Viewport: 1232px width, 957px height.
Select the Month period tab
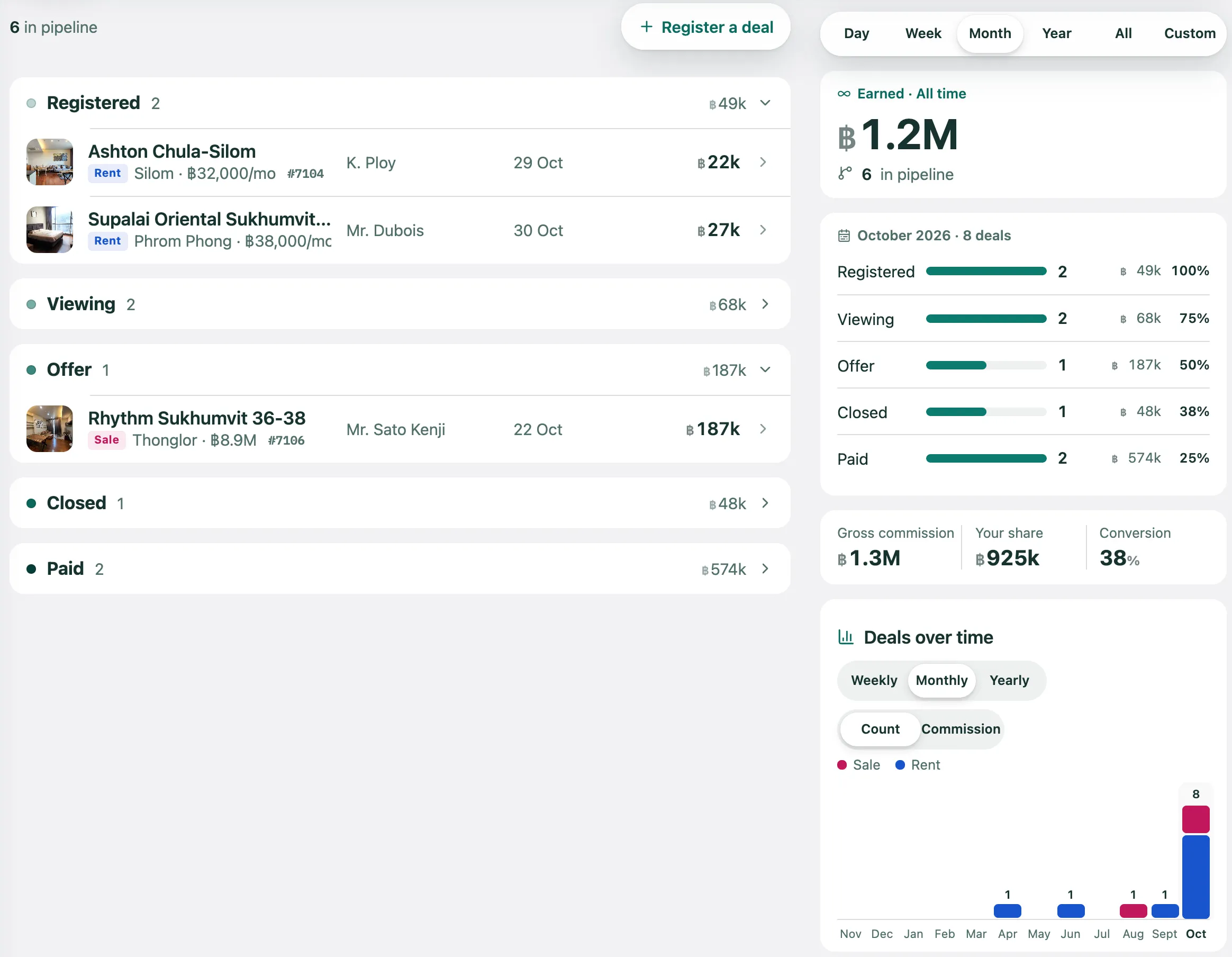pyautogui.click(x=990, y=33)
